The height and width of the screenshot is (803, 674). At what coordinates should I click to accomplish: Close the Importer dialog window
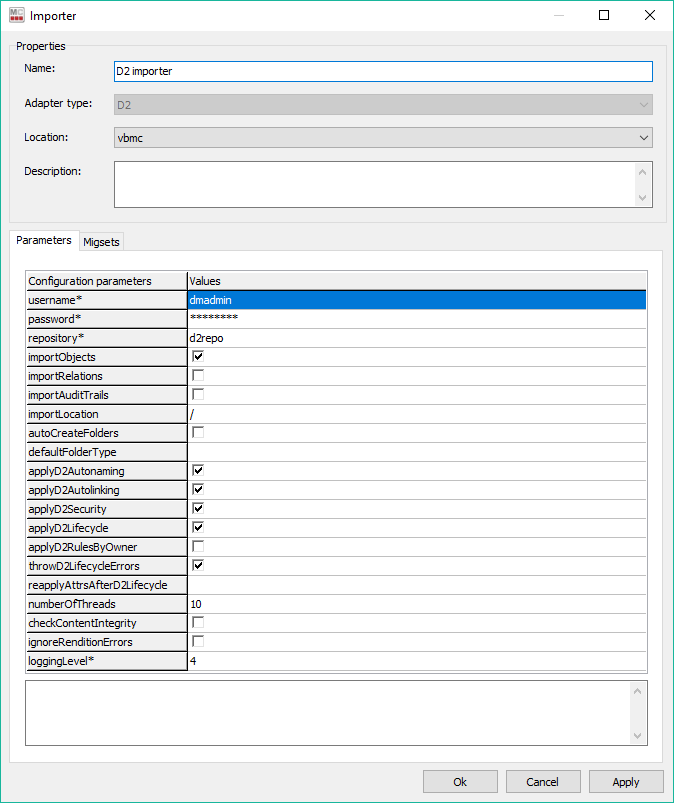(x=650, y=15)
